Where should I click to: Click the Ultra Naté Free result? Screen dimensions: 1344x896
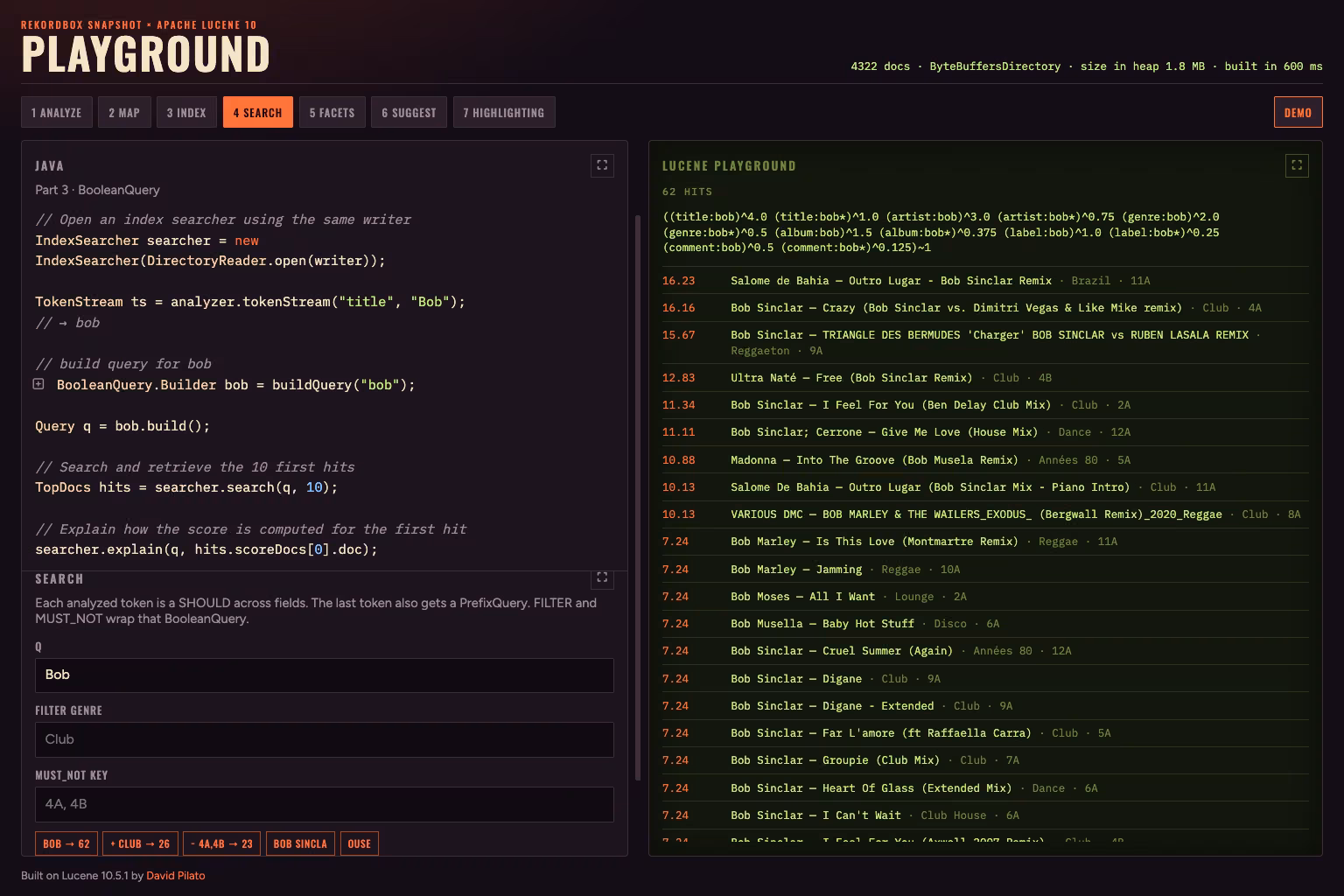click(x=985, y=378)
